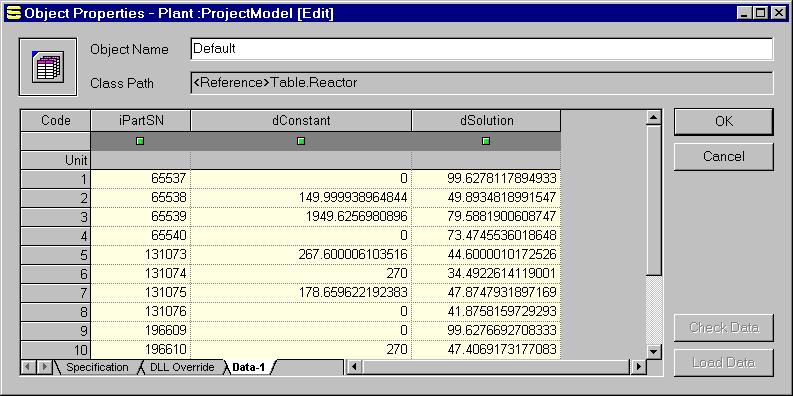This screenshot has height=396, width=793.
Task: Click dSolution value 73.4745536018648
Action: 486,236
